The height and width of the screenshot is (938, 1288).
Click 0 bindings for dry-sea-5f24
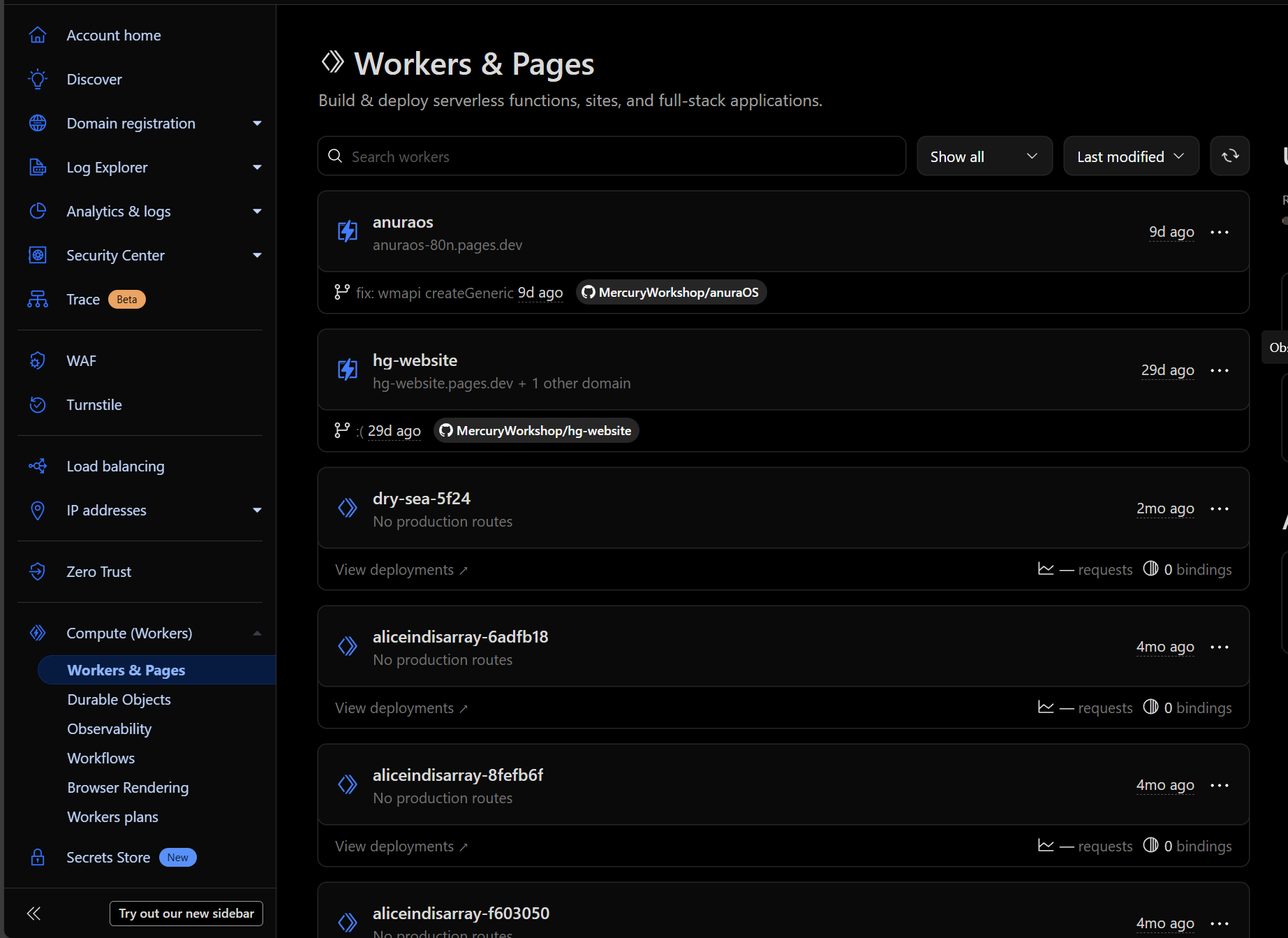coord(1187,569)
